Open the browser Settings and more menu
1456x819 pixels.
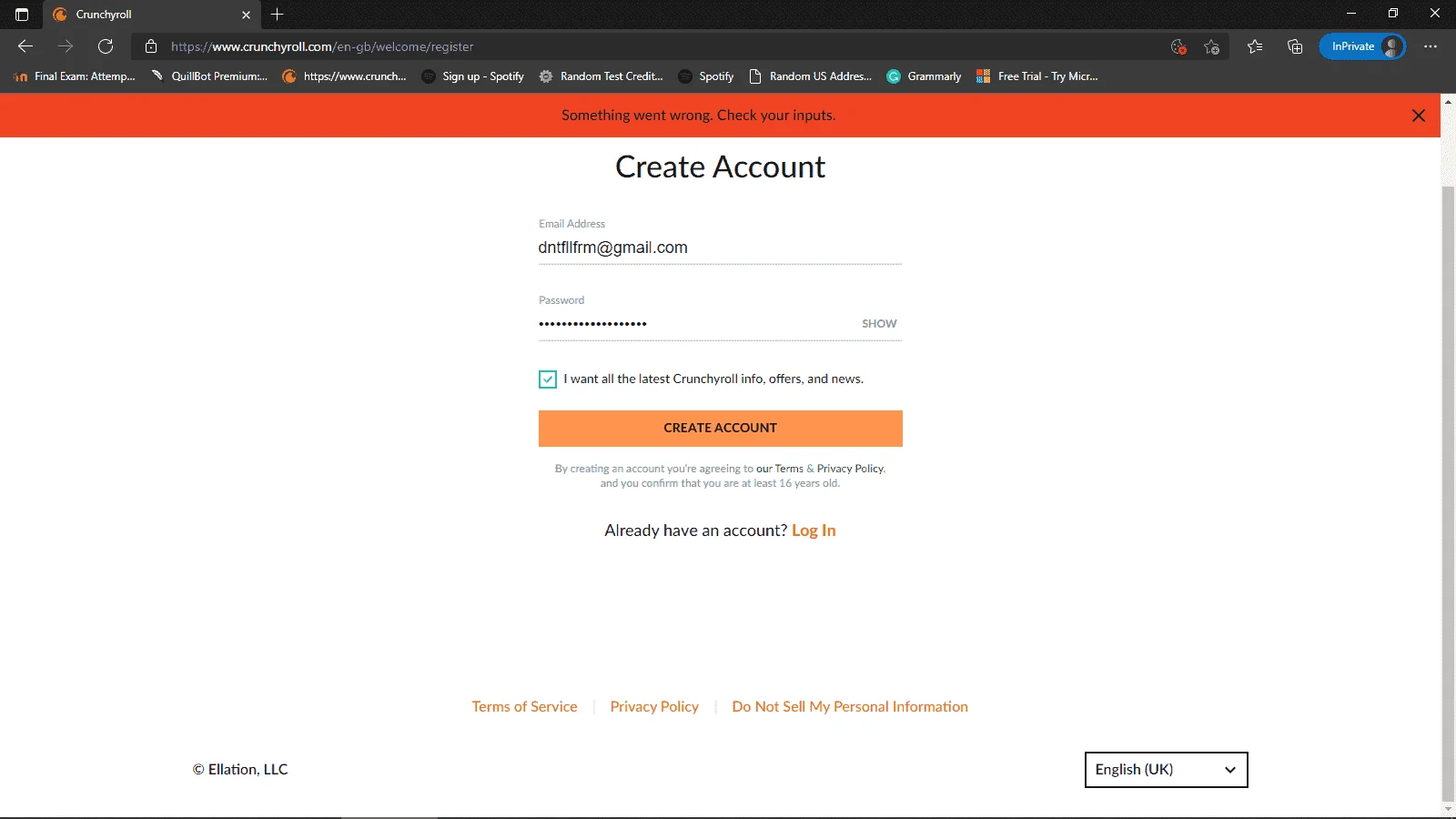pyautogui.click(x=1431, y=46)
